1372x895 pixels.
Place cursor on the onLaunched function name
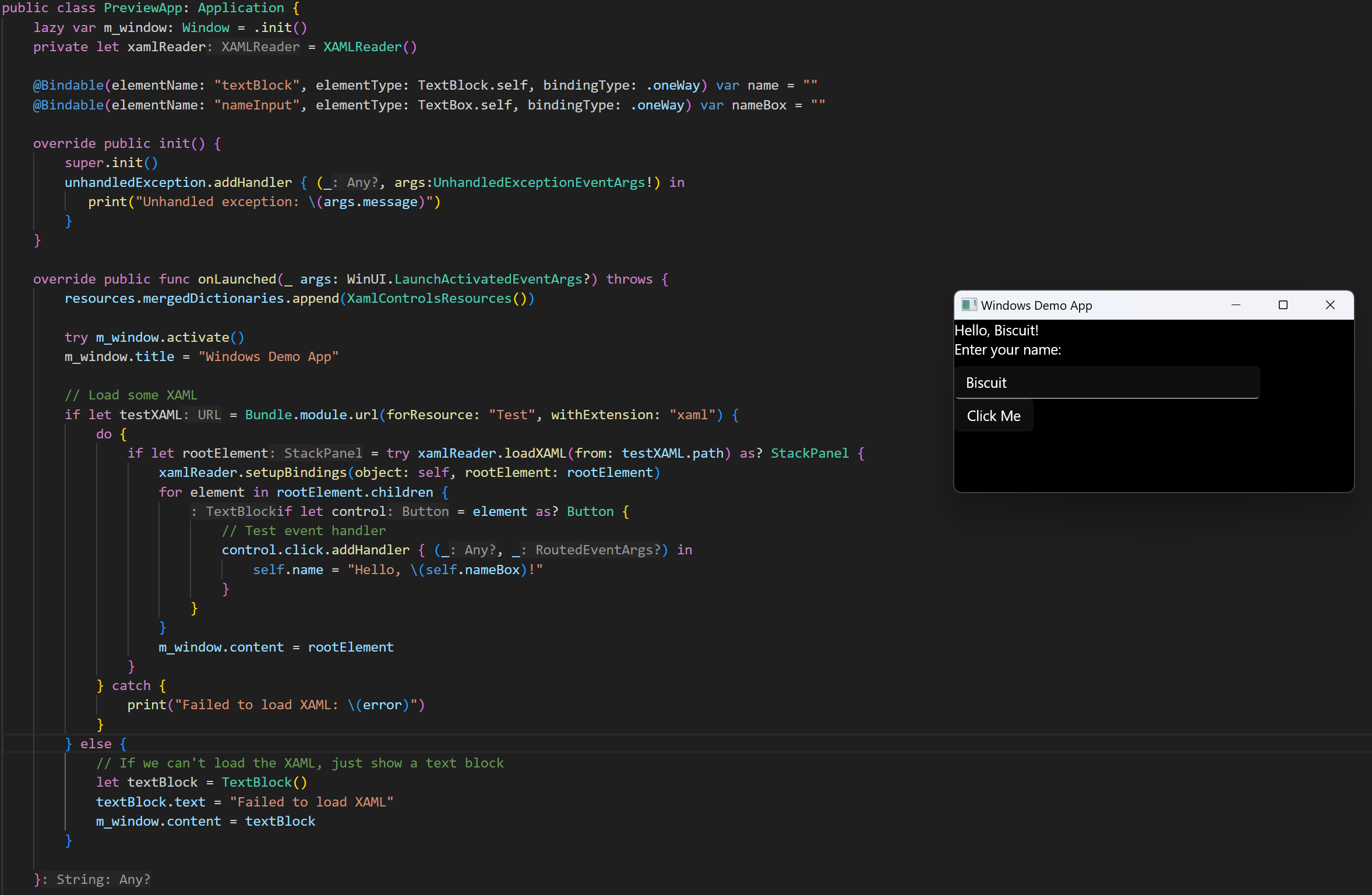tap(237, 280)
